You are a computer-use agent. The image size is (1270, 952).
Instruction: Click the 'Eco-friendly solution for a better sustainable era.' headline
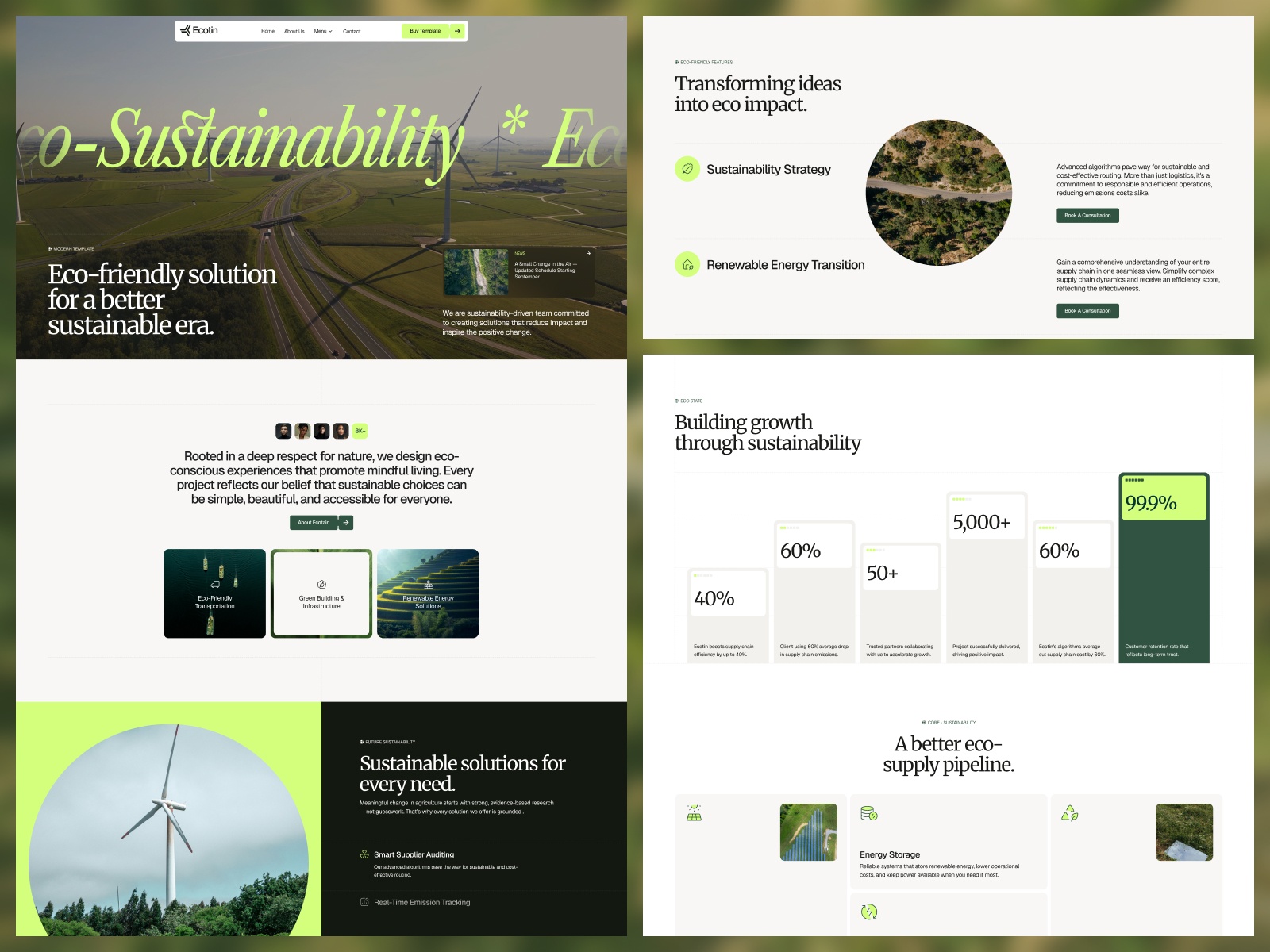click(x=163, y=299)
